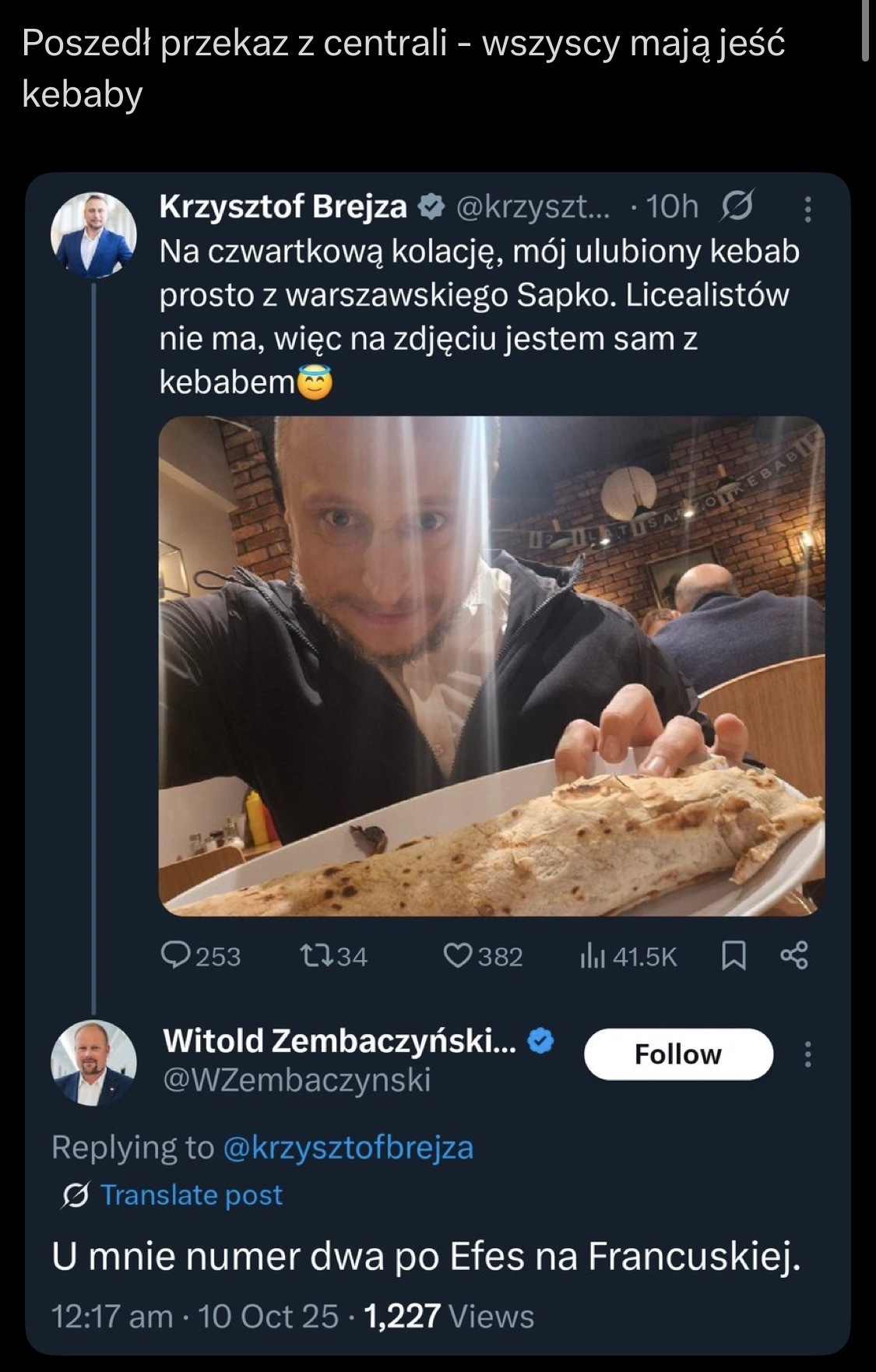
Task: Click the @WZembaczynski handle
Action: [x=297, y=1080]
